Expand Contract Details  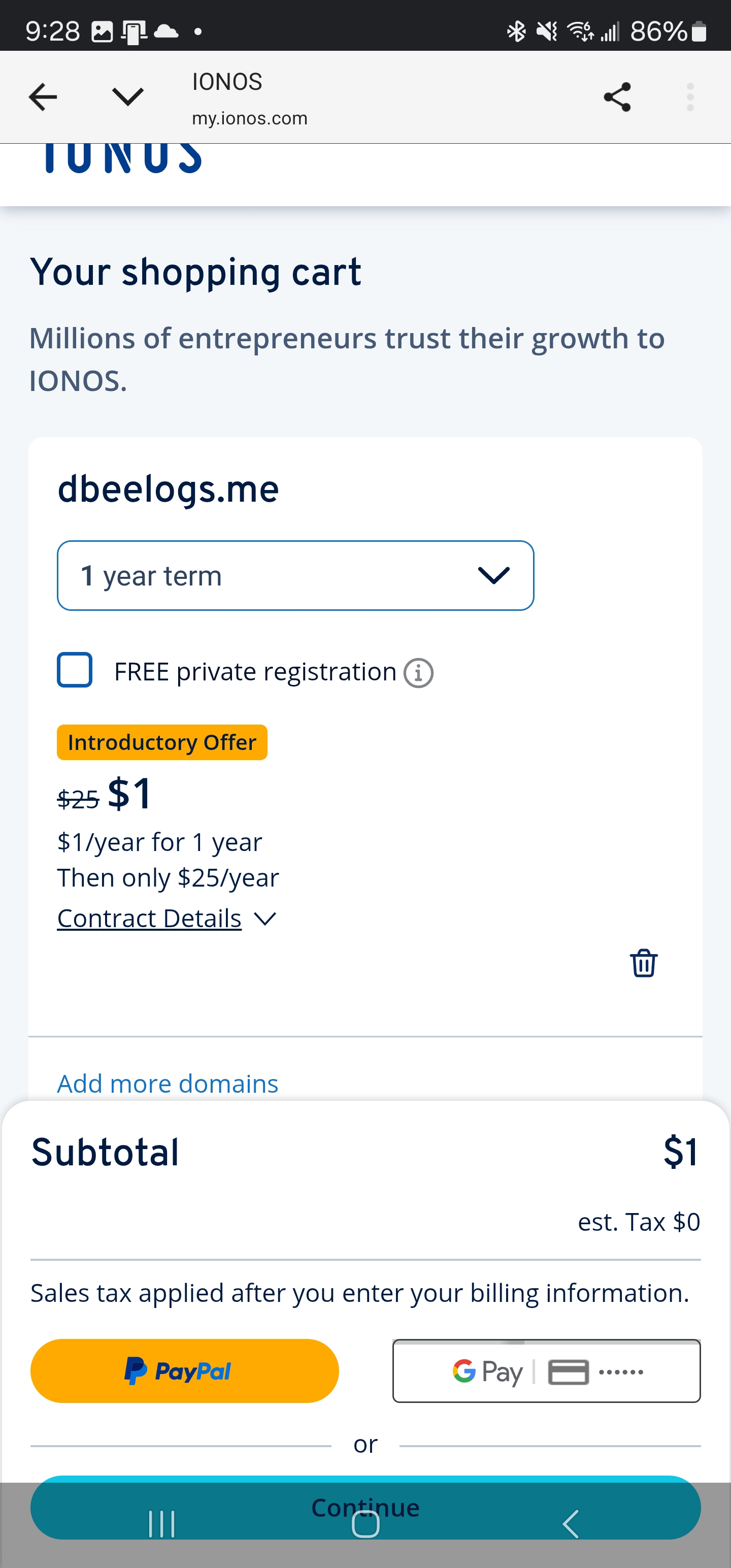167,918
